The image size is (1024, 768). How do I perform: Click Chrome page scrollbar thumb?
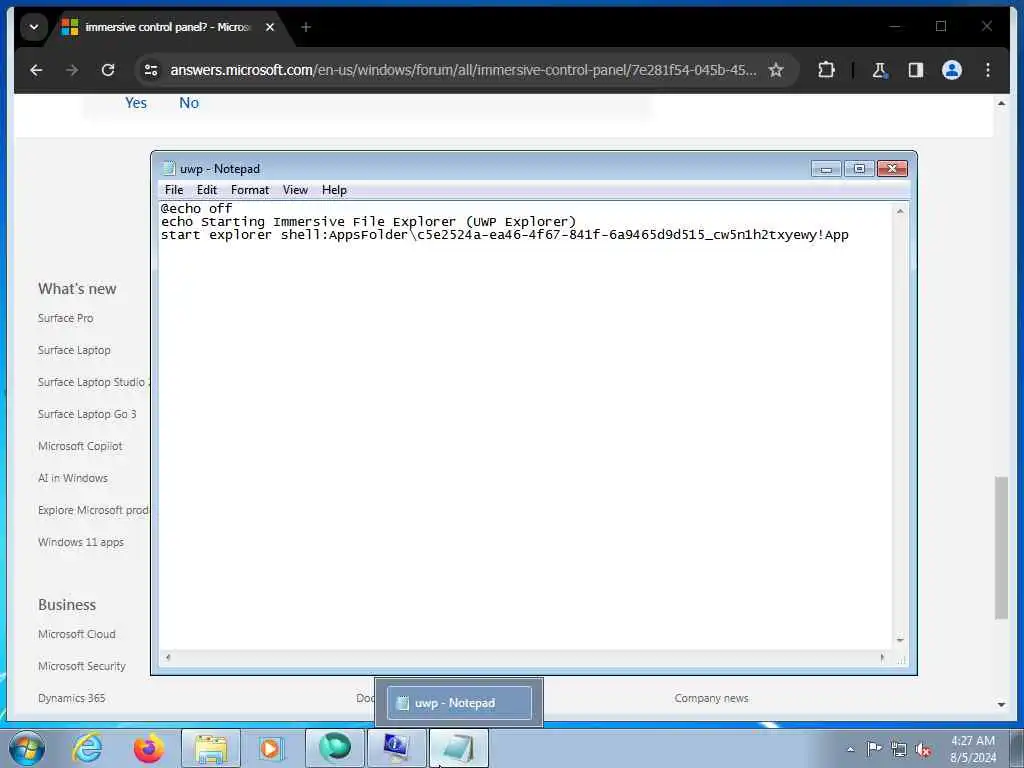tap(1001, 547)
